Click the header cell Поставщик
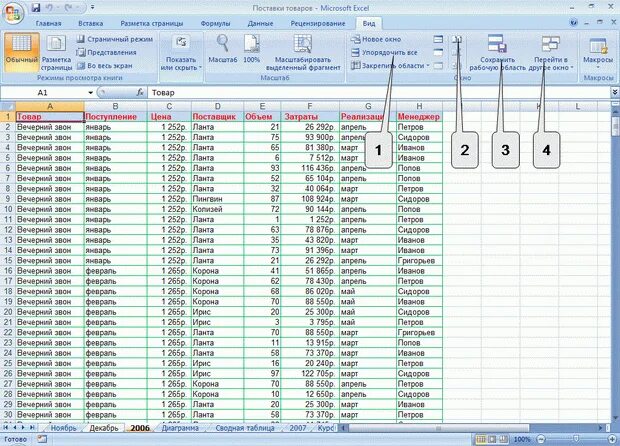The height and width of the screenshot is (446, 620). 217,117
